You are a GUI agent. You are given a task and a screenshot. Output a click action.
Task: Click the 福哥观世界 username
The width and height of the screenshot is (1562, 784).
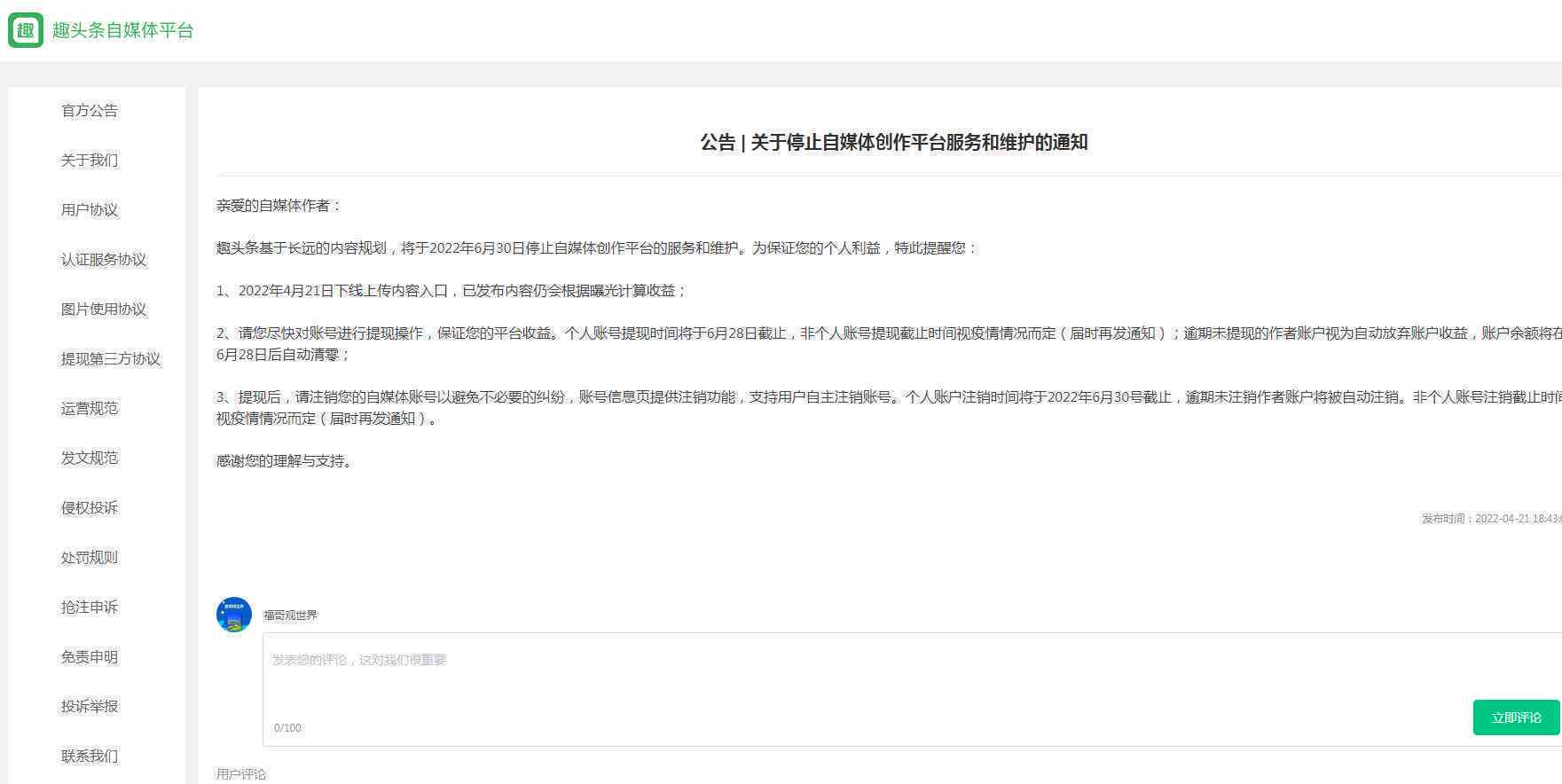[x=290, y=615]
